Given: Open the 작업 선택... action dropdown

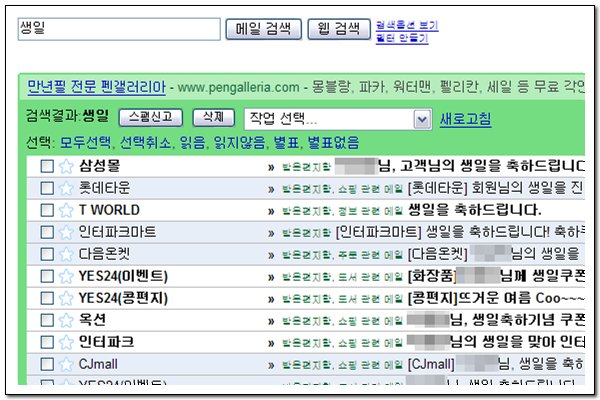Looking at the screenshot, I should 338,119.
